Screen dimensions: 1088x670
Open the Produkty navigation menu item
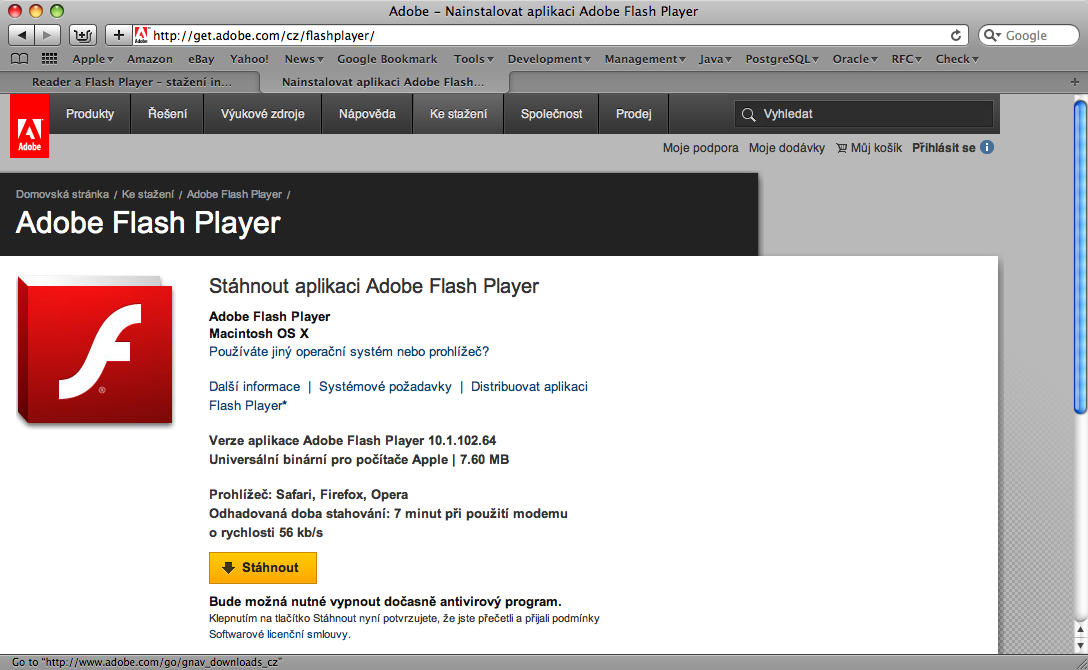pyautogui.click(x=90, y=114)
